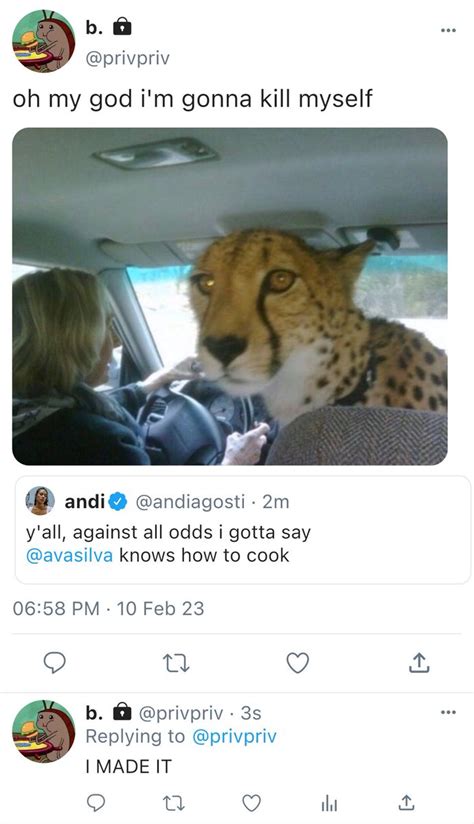Share the 'I MADE IT' reply
This screenshot has height=824, width=474.
tap(405, 802)
